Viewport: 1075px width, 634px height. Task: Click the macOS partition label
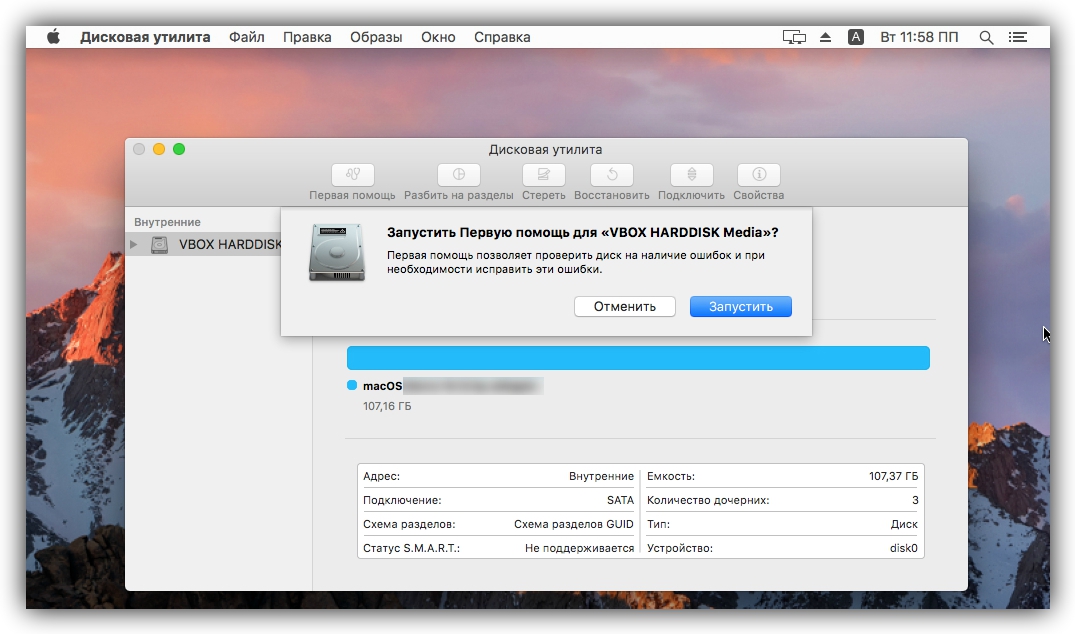pyautogui.click(x=383, y=386)
